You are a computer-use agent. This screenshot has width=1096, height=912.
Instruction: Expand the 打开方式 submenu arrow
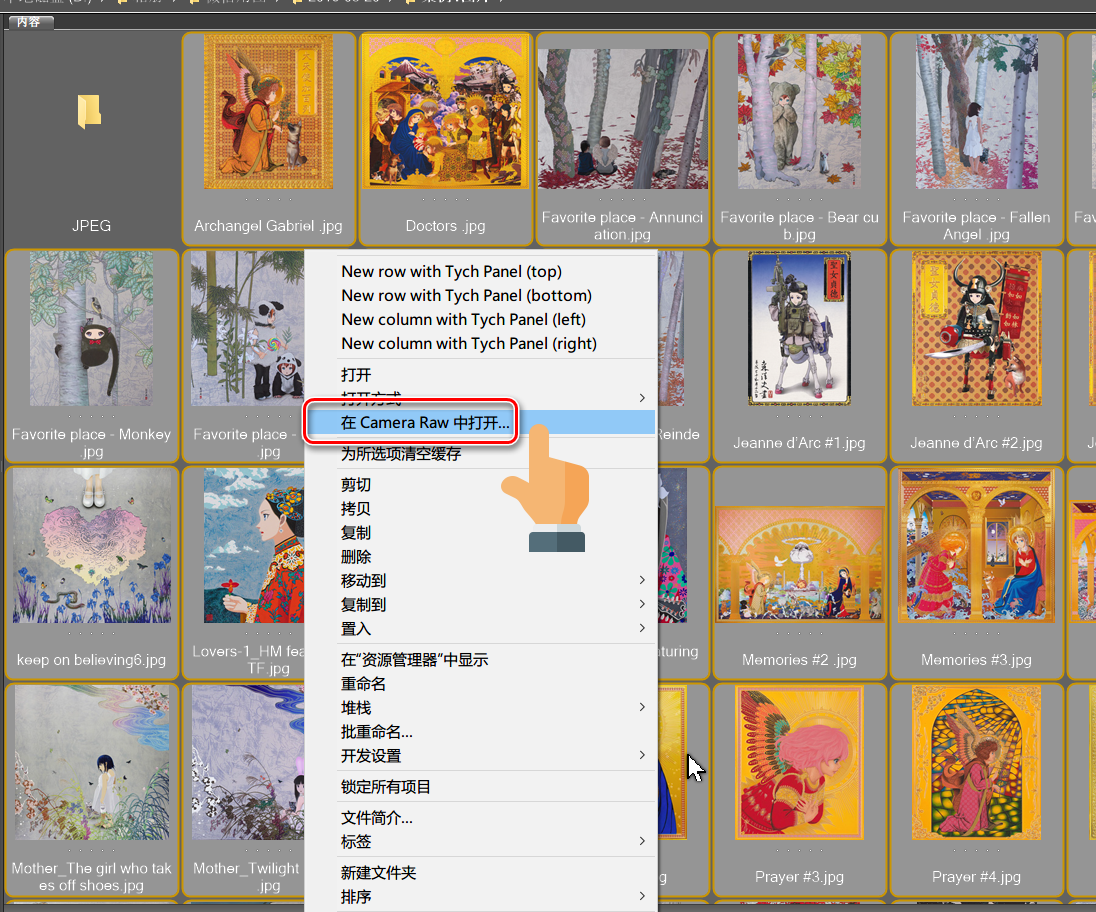coord(642,398)
